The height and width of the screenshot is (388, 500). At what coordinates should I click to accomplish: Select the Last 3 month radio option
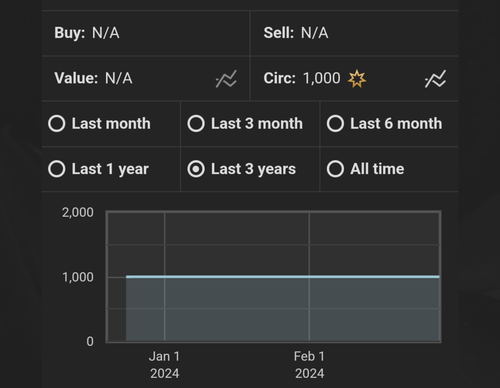196,124
